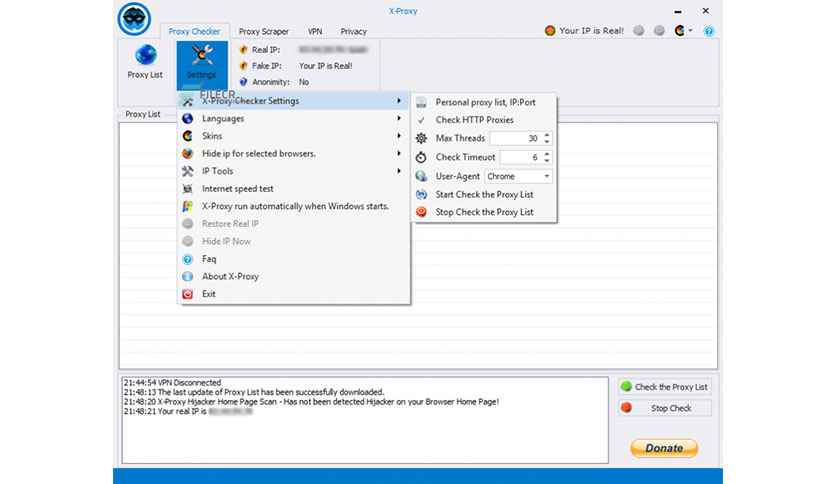Expand the Skins submenu arrow

pos(399,136)
